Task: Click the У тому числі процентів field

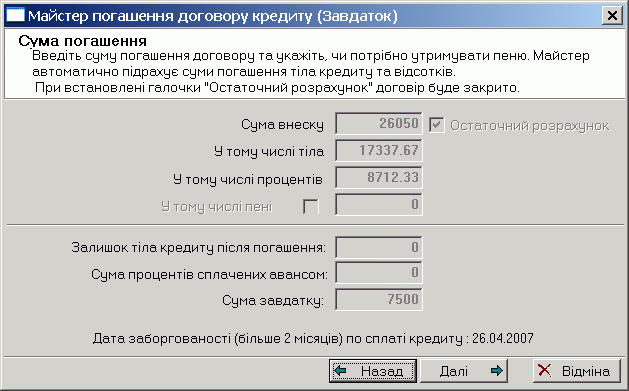Action: click(379, 177)
